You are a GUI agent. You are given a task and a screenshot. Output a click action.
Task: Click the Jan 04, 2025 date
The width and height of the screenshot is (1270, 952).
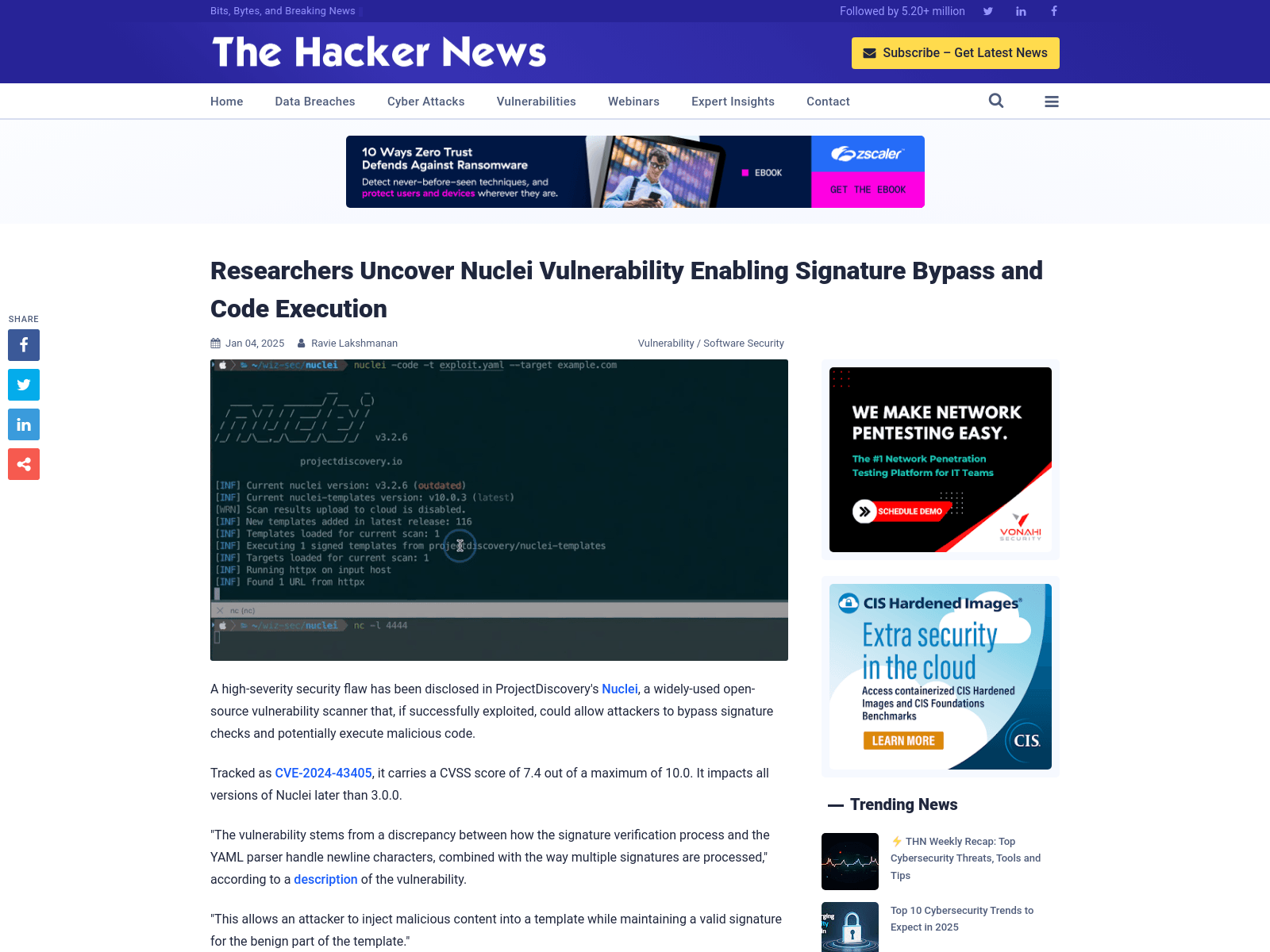click(x=255, y=344)
